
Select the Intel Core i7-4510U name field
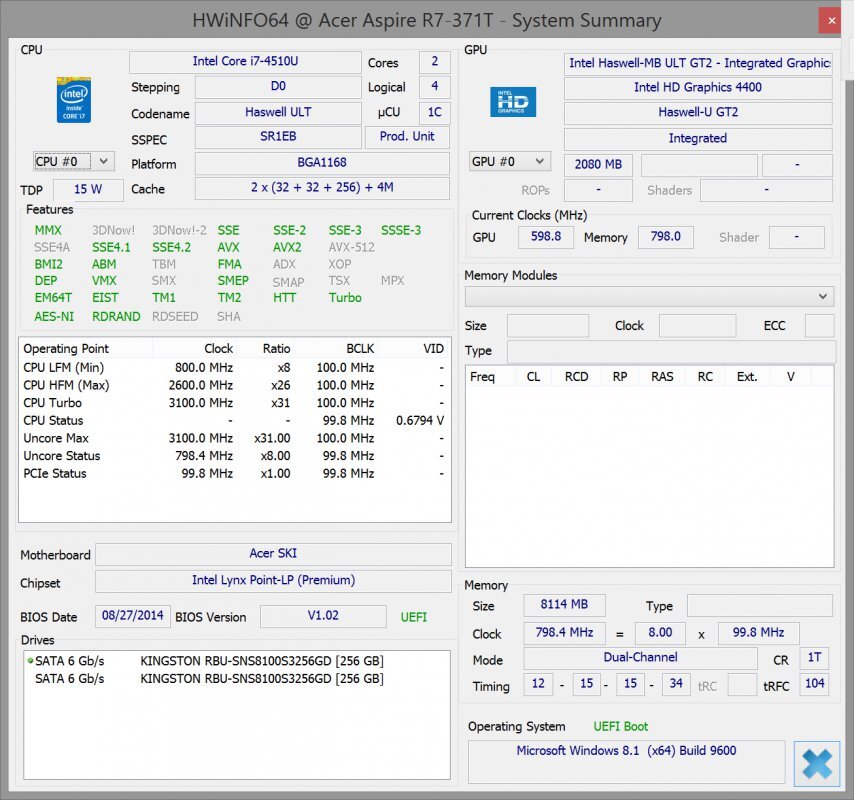click(x=247, y=61)
